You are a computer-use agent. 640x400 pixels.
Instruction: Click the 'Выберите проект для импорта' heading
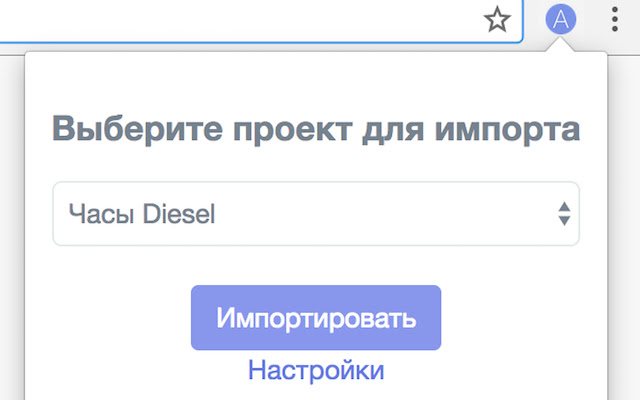point(316,130)
